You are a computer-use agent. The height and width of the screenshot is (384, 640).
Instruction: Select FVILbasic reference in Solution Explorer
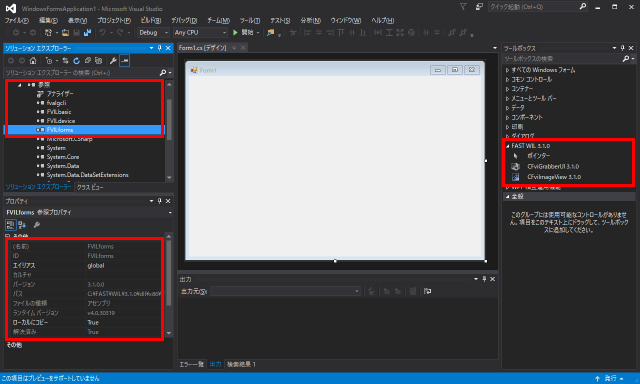59,112
